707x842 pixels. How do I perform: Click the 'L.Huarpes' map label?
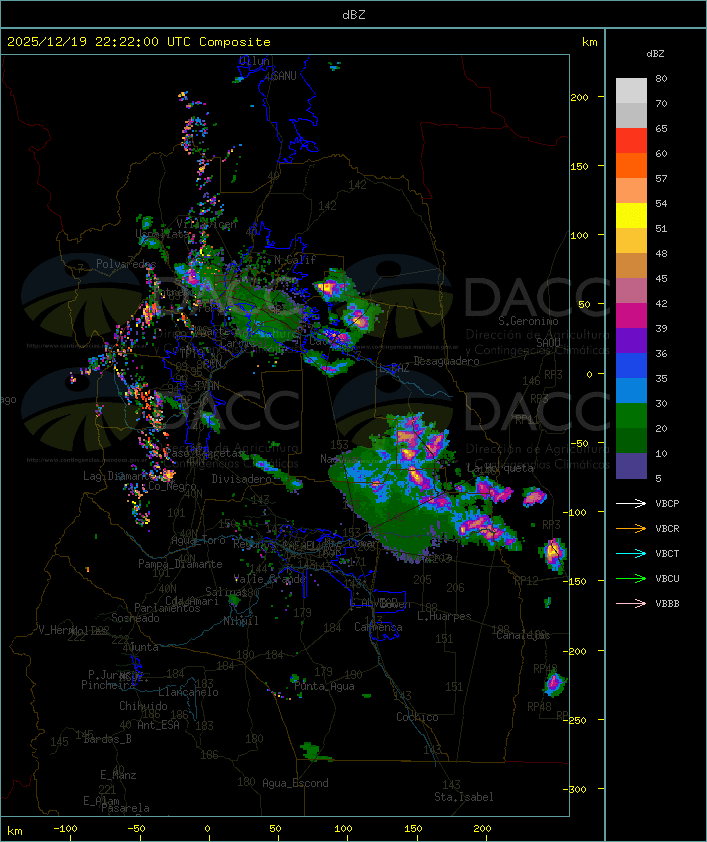[x=444, y=616]
